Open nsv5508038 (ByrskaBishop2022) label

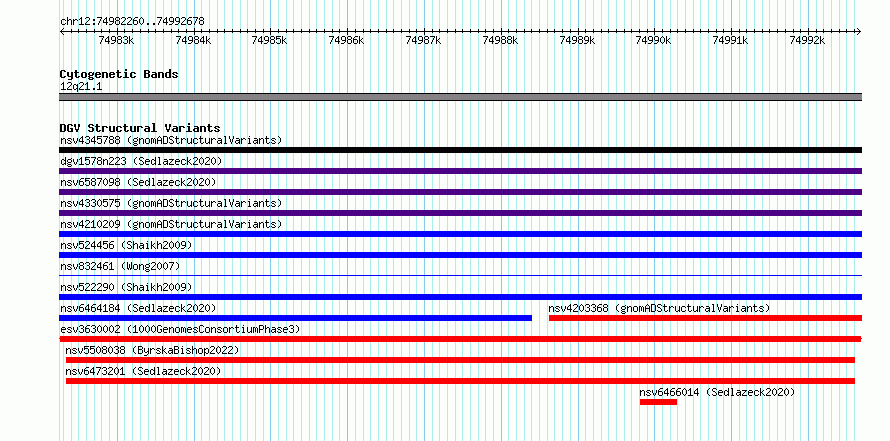pos(153,350)
